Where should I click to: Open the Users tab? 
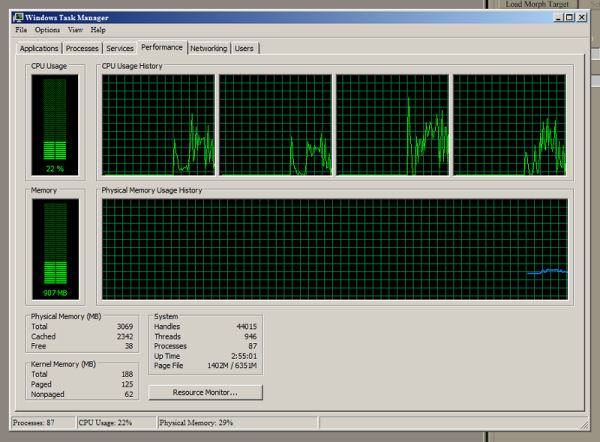coord(244,48)
